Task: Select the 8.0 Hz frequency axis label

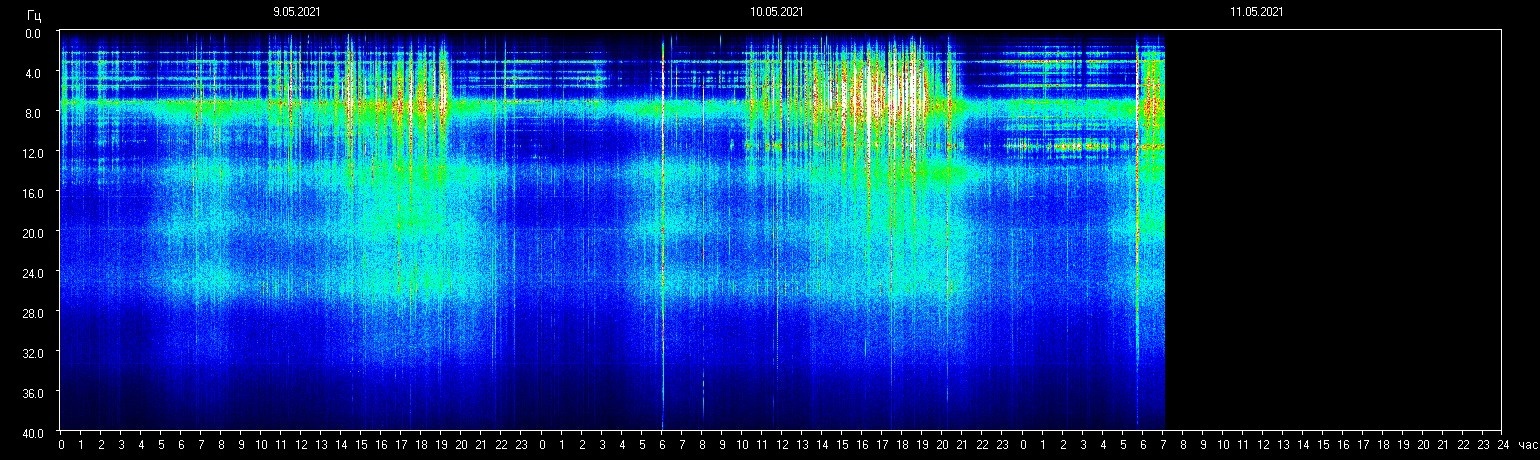Action: pos(33,113)
